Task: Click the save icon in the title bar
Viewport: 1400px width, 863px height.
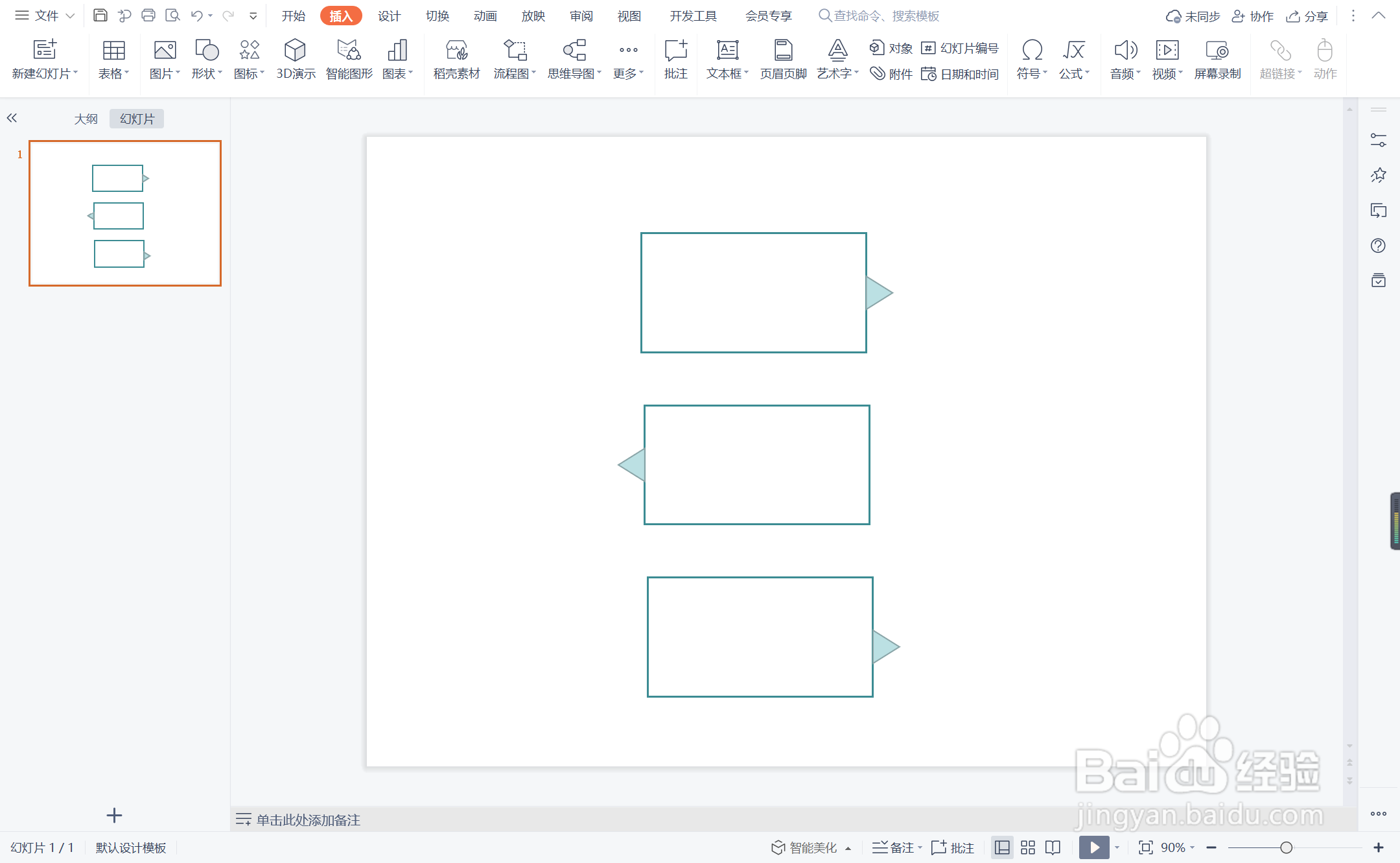Action: 100,16
